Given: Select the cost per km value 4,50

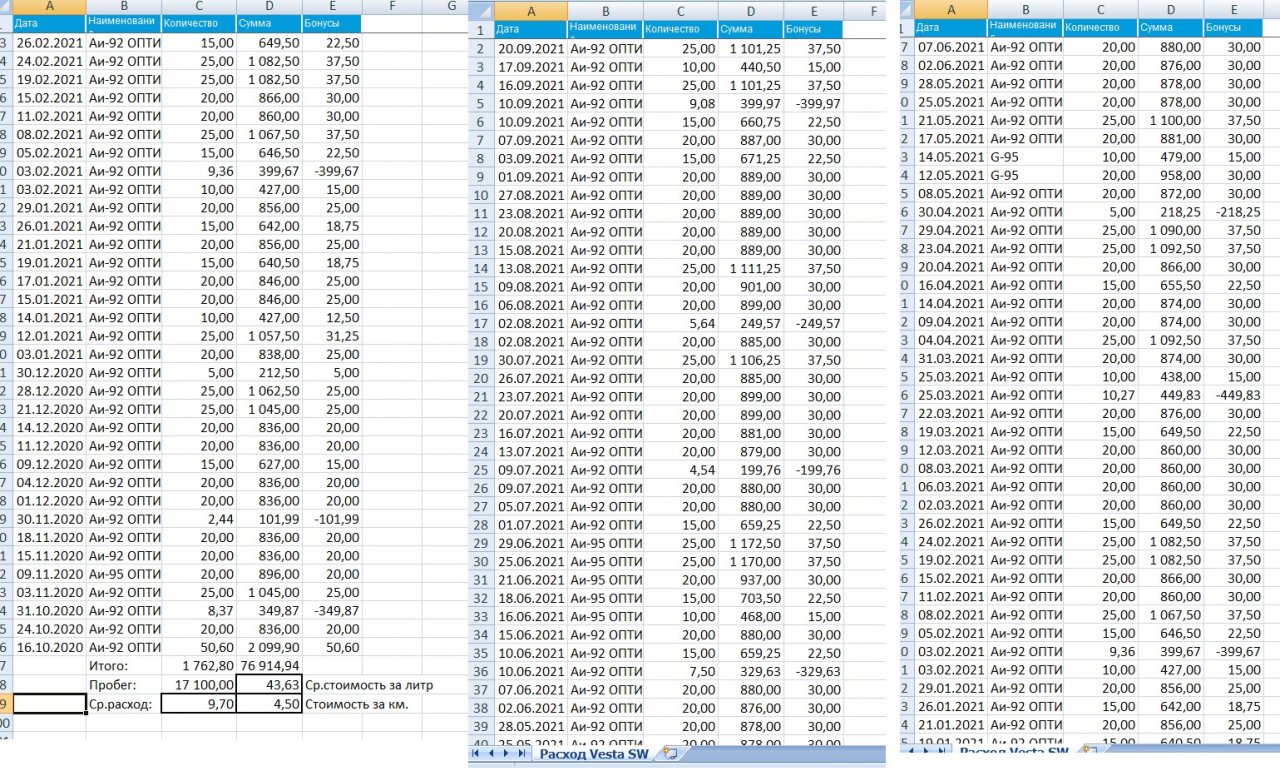Looking at the screenshot, I should coord(268,703).
